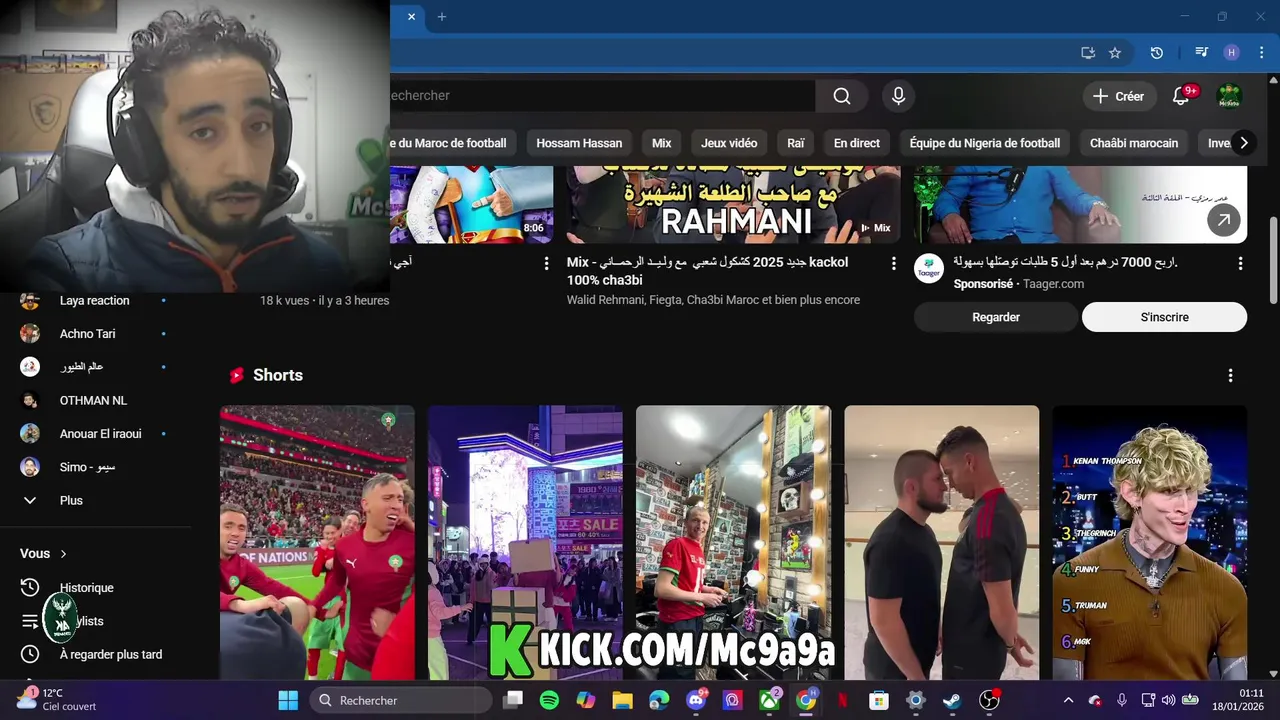Open the ad external link arrow icon
Screen dimensions: 1280x720
(x=1224, y=220)
